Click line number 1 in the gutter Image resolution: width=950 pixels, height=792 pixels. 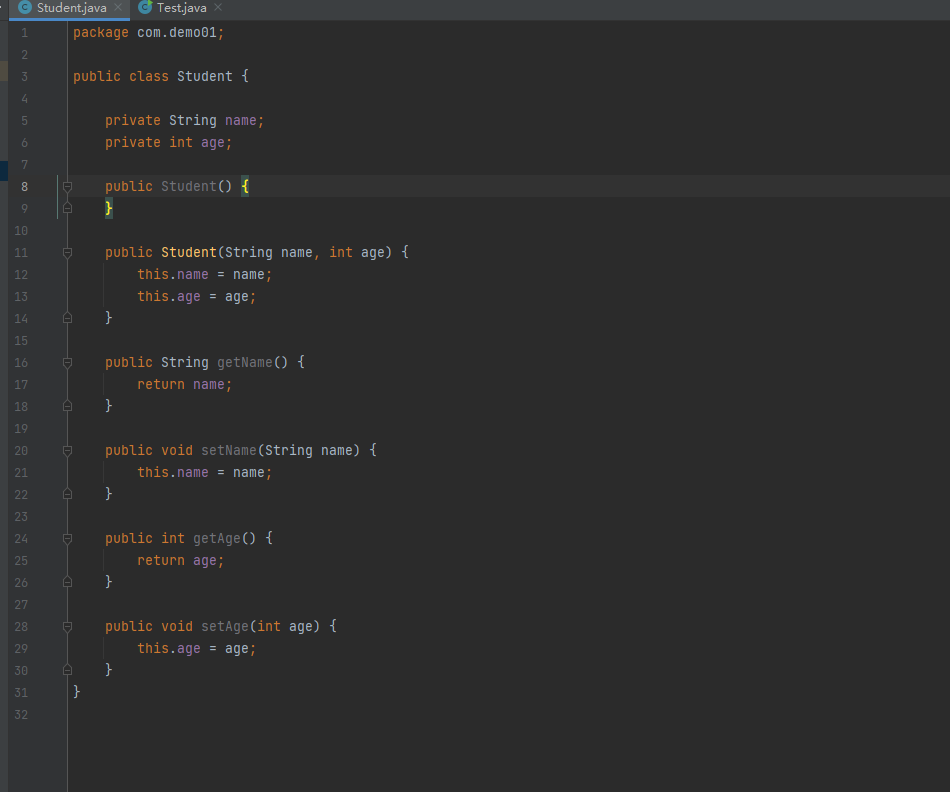coord(24,33)
